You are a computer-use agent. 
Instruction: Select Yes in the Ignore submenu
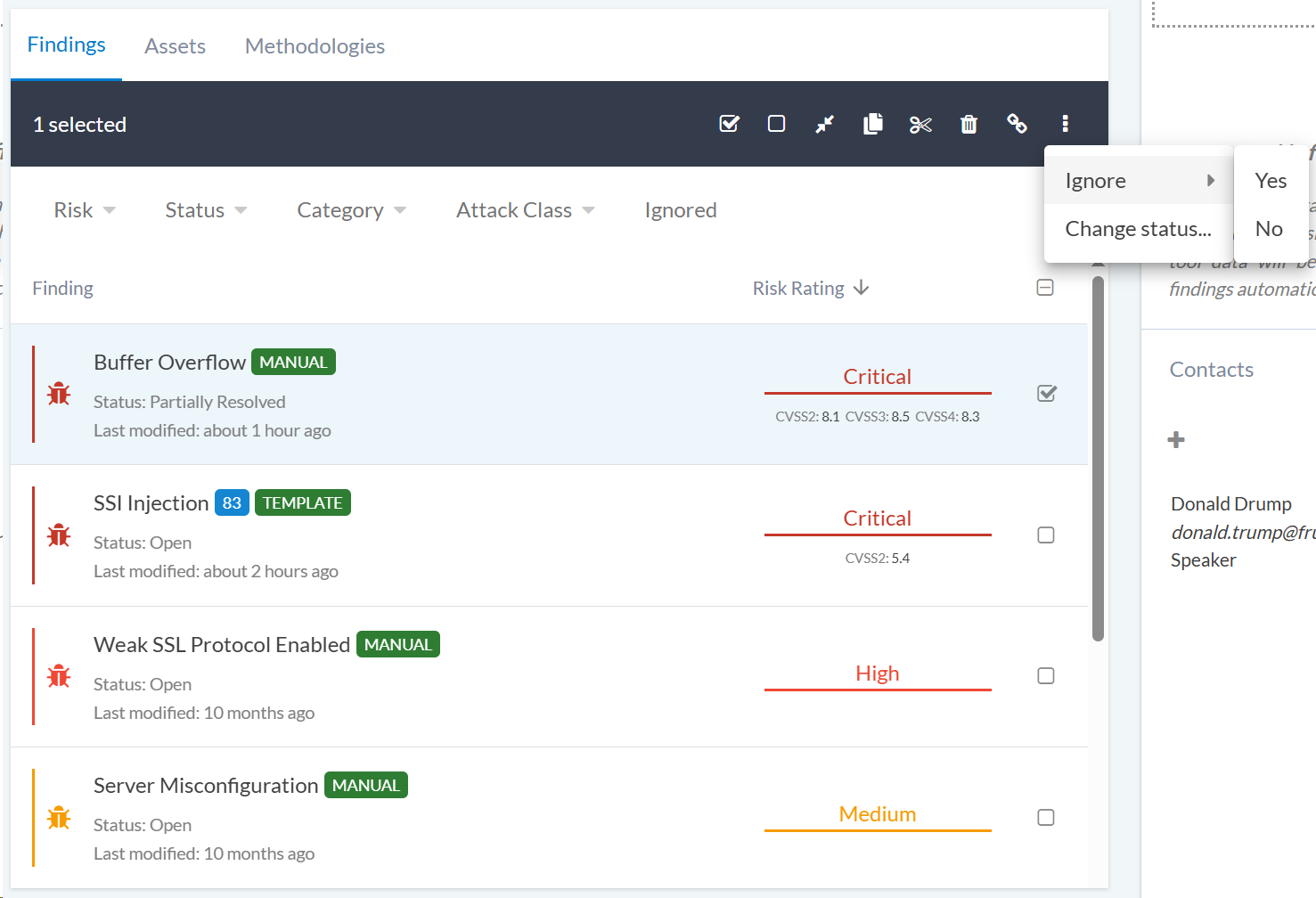click(x=1271, y=181)
